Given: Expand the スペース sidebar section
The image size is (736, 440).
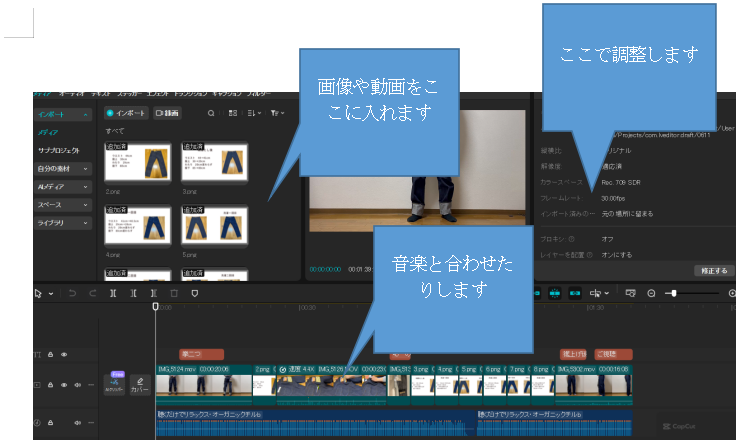Looking at the screenshot, I should coord(63,205).
